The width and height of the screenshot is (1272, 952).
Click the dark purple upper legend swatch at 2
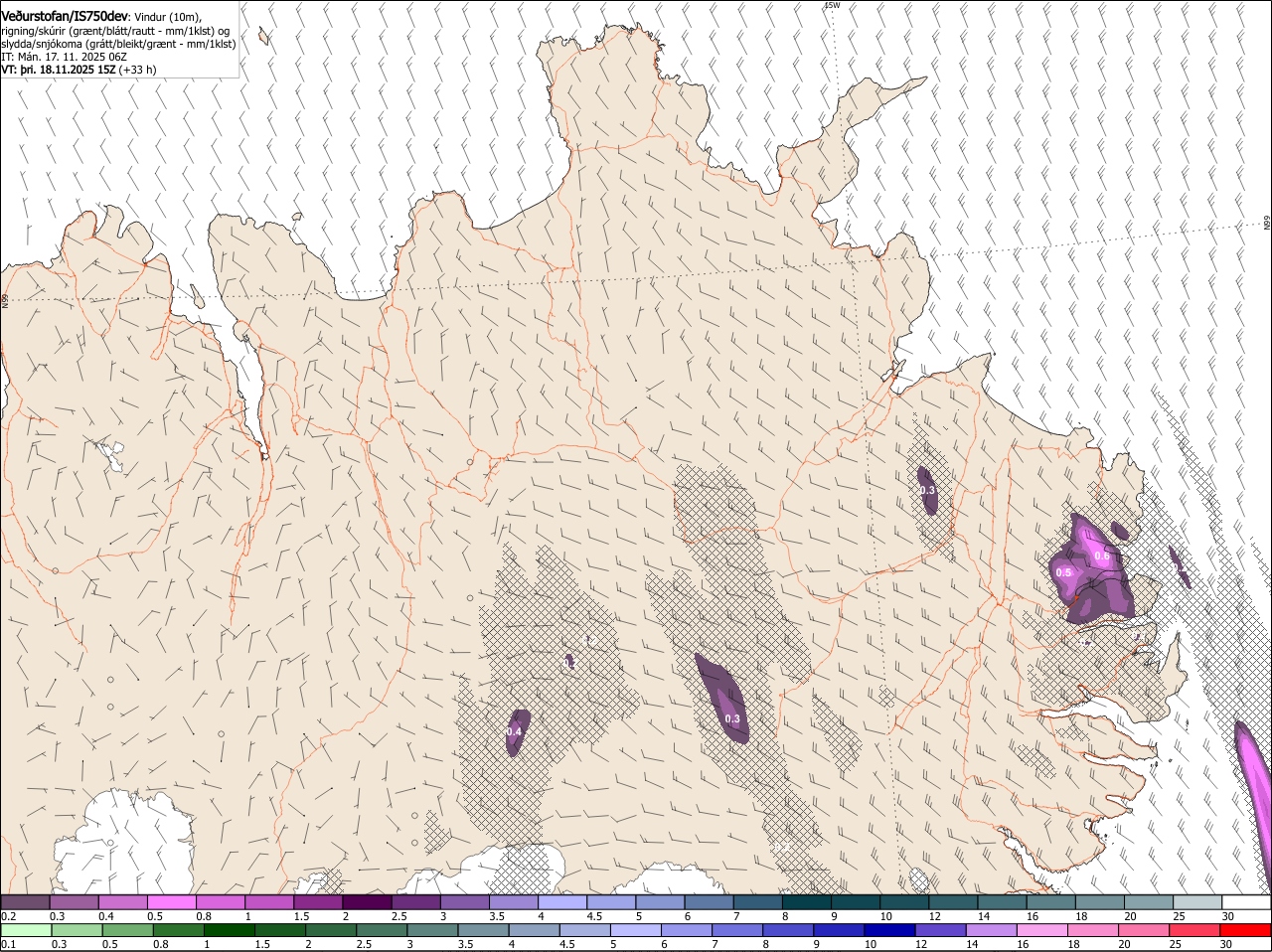point(367,901)
